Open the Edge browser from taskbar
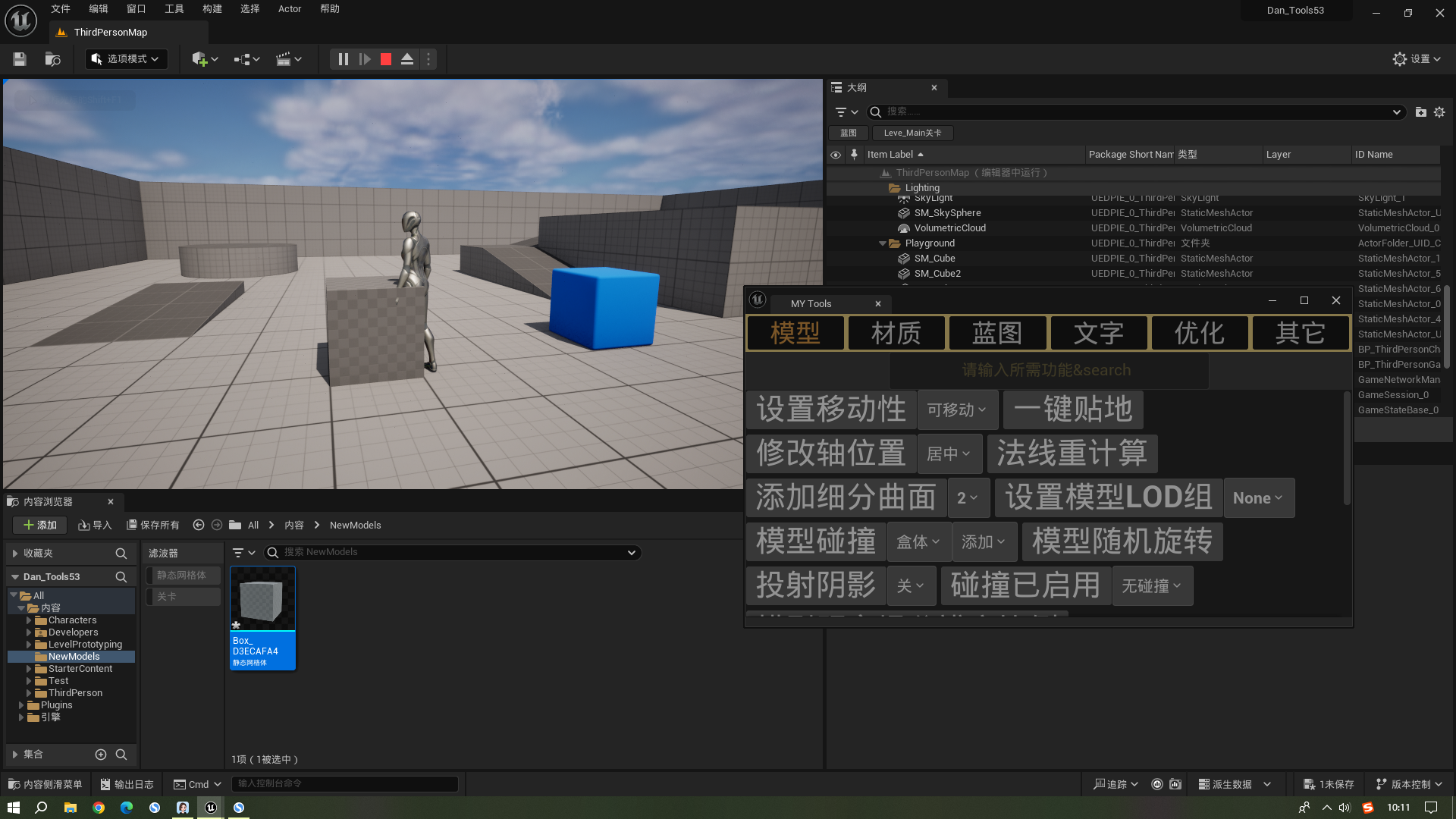Screen dimensions: 1456x819 127,808
